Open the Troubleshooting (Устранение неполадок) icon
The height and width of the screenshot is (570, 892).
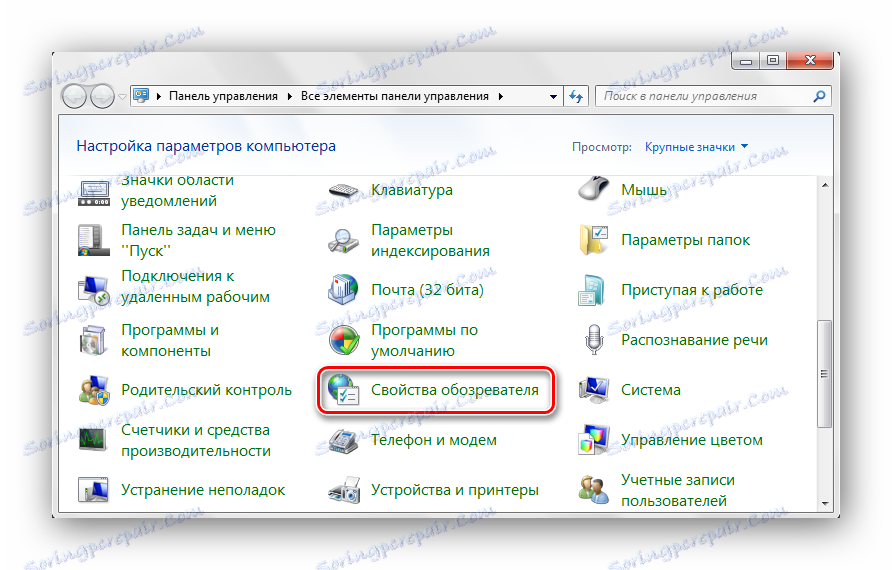click(x=93, y=490)
